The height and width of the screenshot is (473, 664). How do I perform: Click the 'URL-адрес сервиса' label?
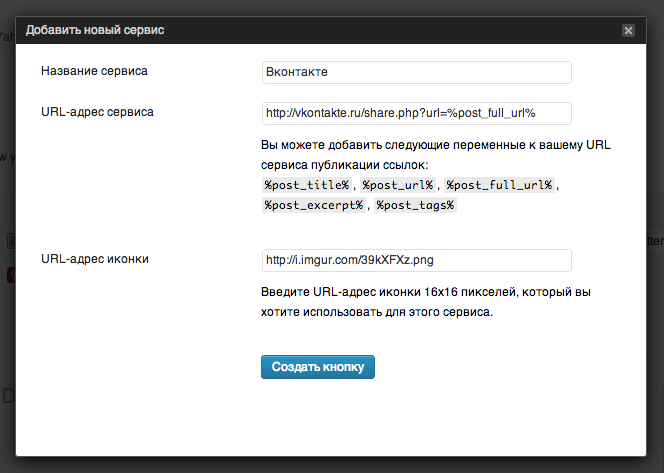click(x=97, y=111)
